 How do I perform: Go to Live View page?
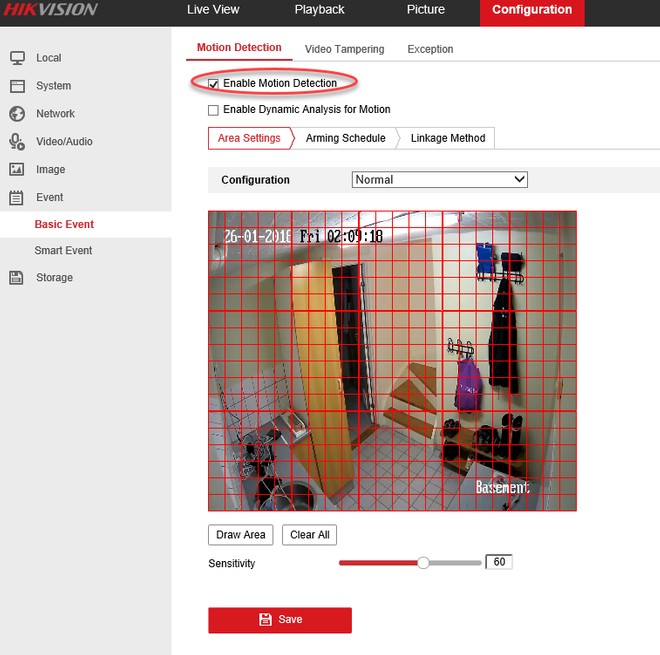[x=213, y=10]
